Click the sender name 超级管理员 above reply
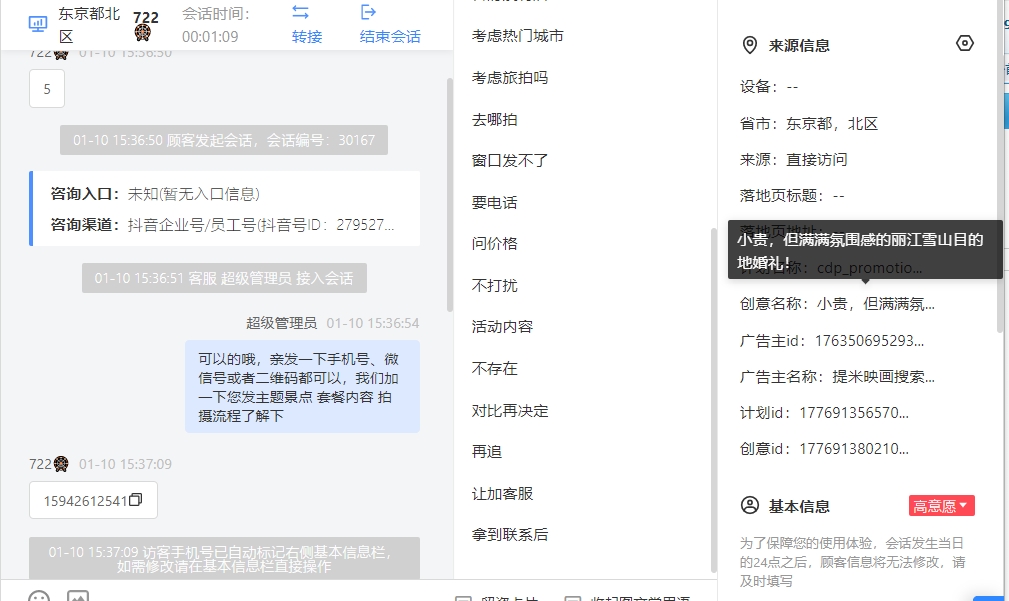The image size is (1009, 601). pyautogui.click(x=281, y=323)
